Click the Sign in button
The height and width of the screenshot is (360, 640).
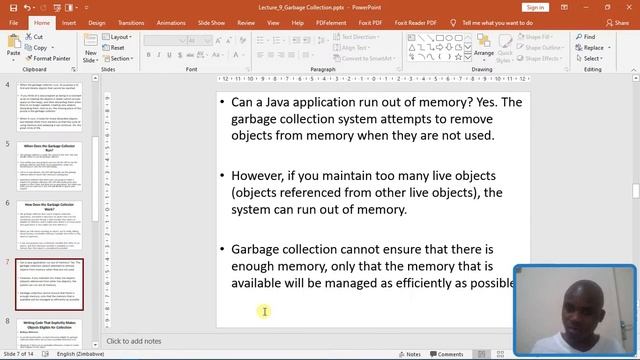(x=535, y=7)
